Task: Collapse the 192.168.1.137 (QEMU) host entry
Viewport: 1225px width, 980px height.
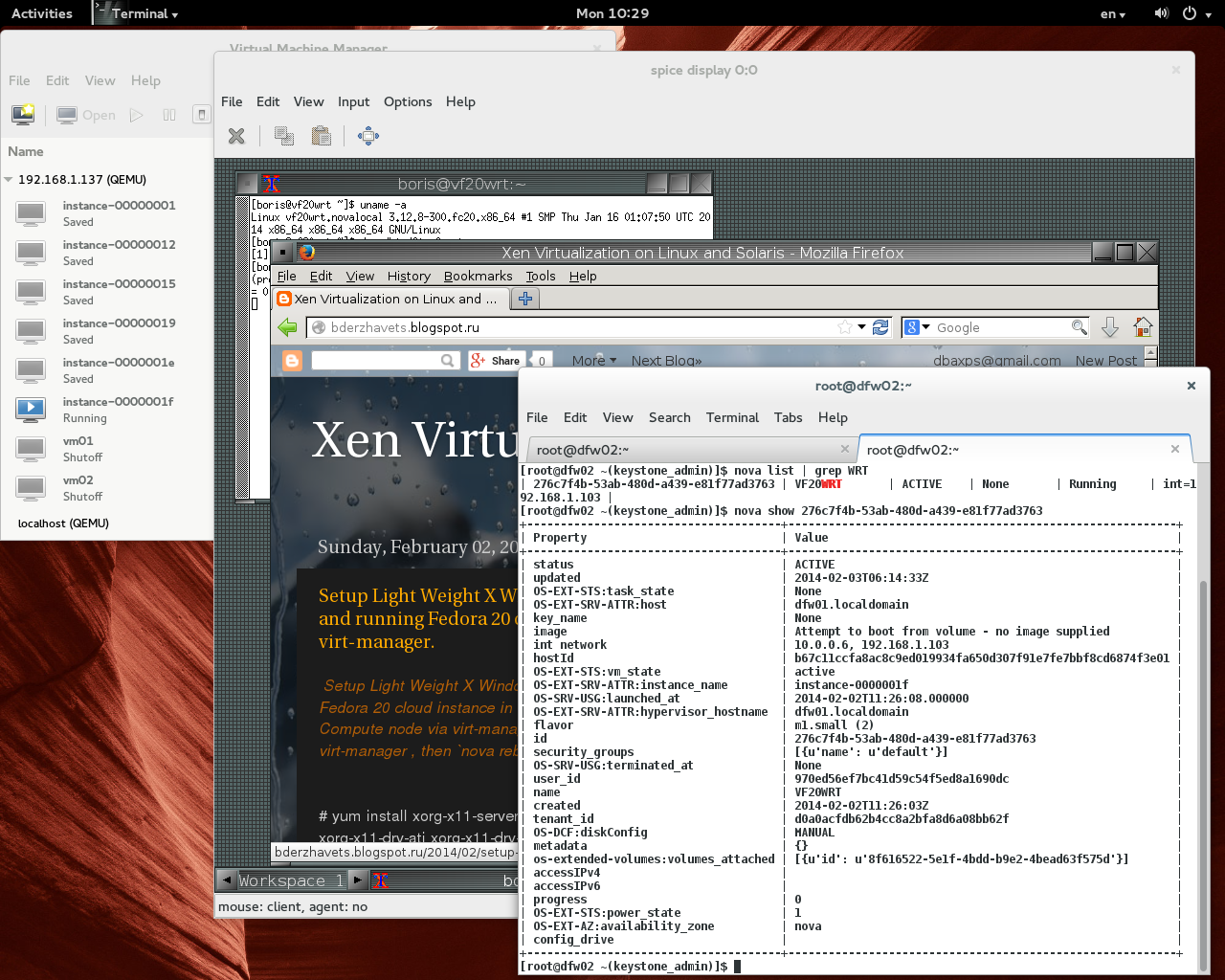Action: (x=10, y=179)
